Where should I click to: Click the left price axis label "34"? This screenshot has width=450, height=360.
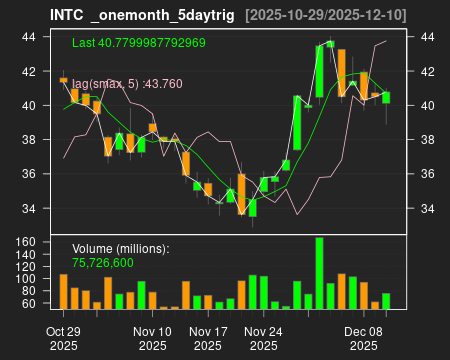click(29, 208)
